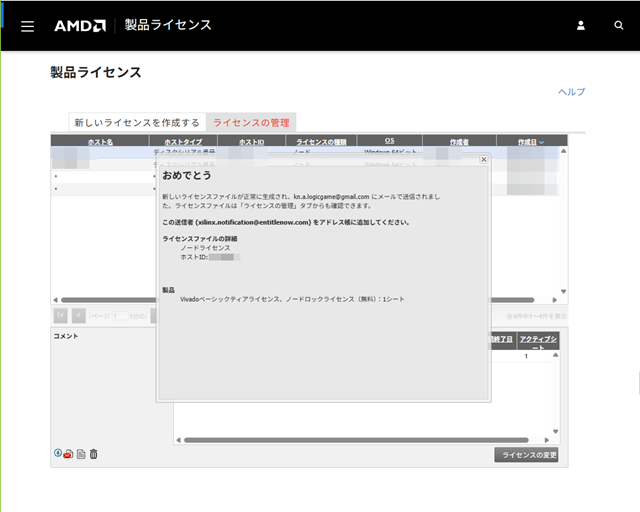Click license table scroll down arrow
This screenshot has width=640, height=512.
click(x=563, y=292)
